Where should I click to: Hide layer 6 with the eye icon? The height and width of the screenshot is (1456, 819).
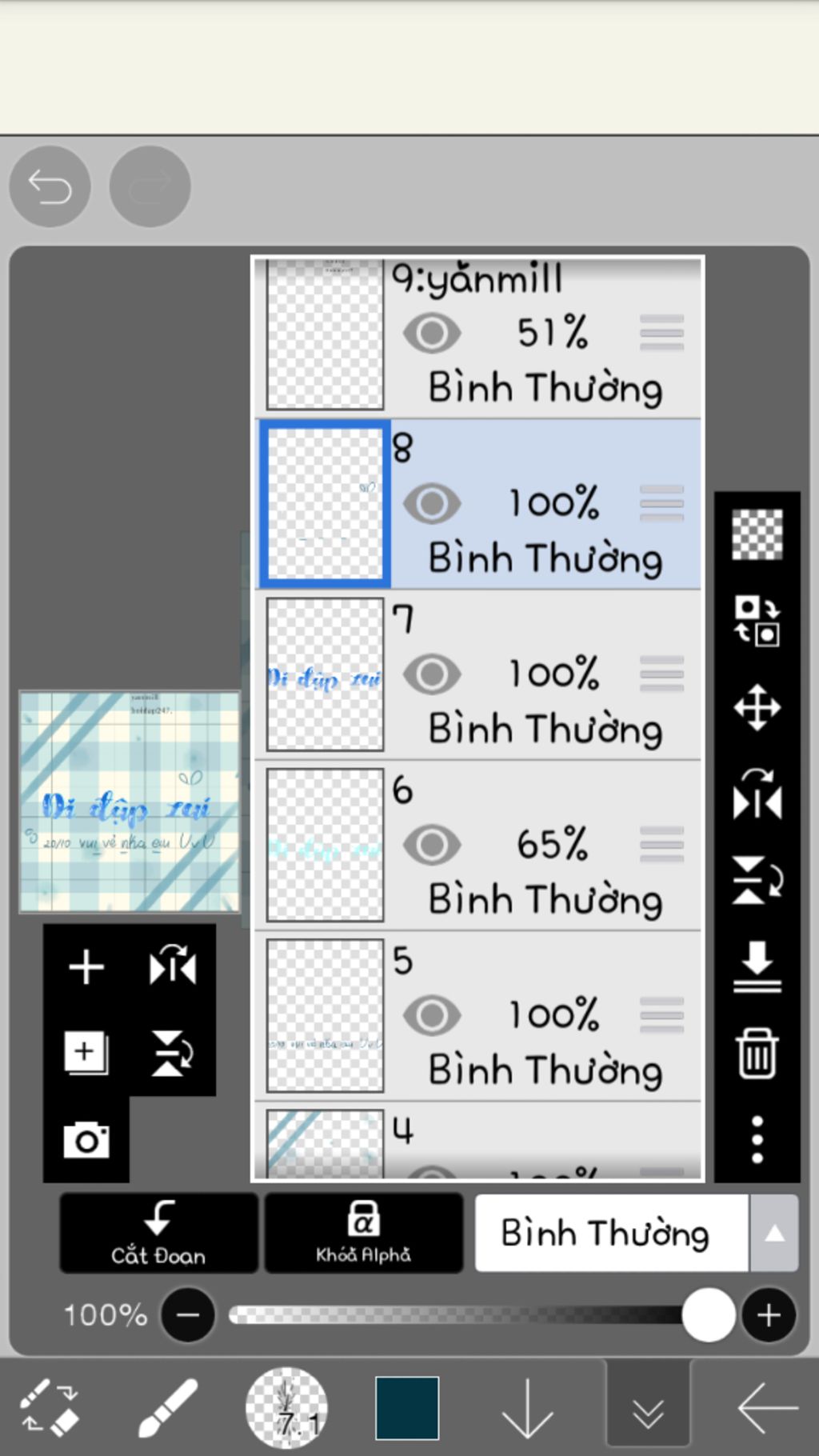coord(432,845)
